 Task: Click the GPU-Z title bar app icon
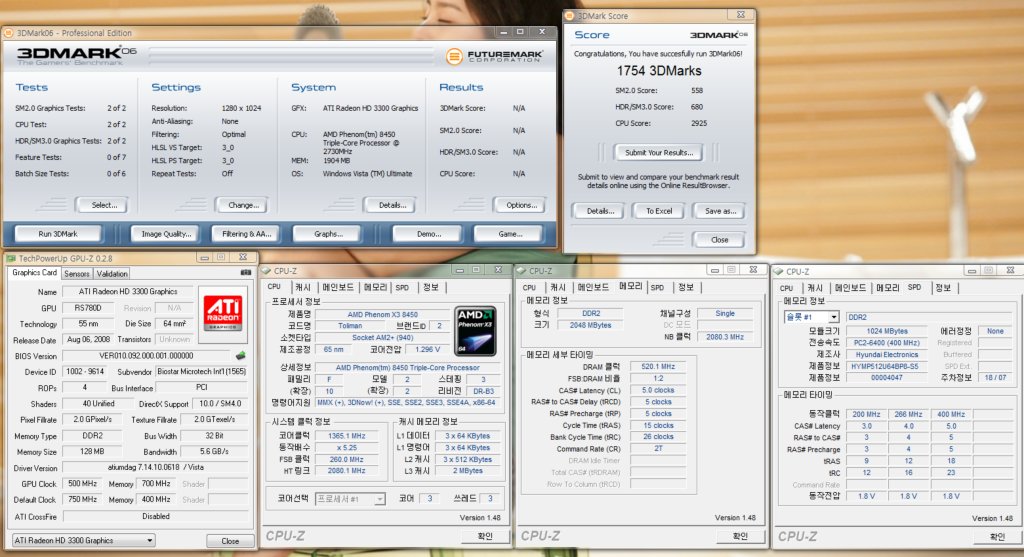tap(10, 258)
